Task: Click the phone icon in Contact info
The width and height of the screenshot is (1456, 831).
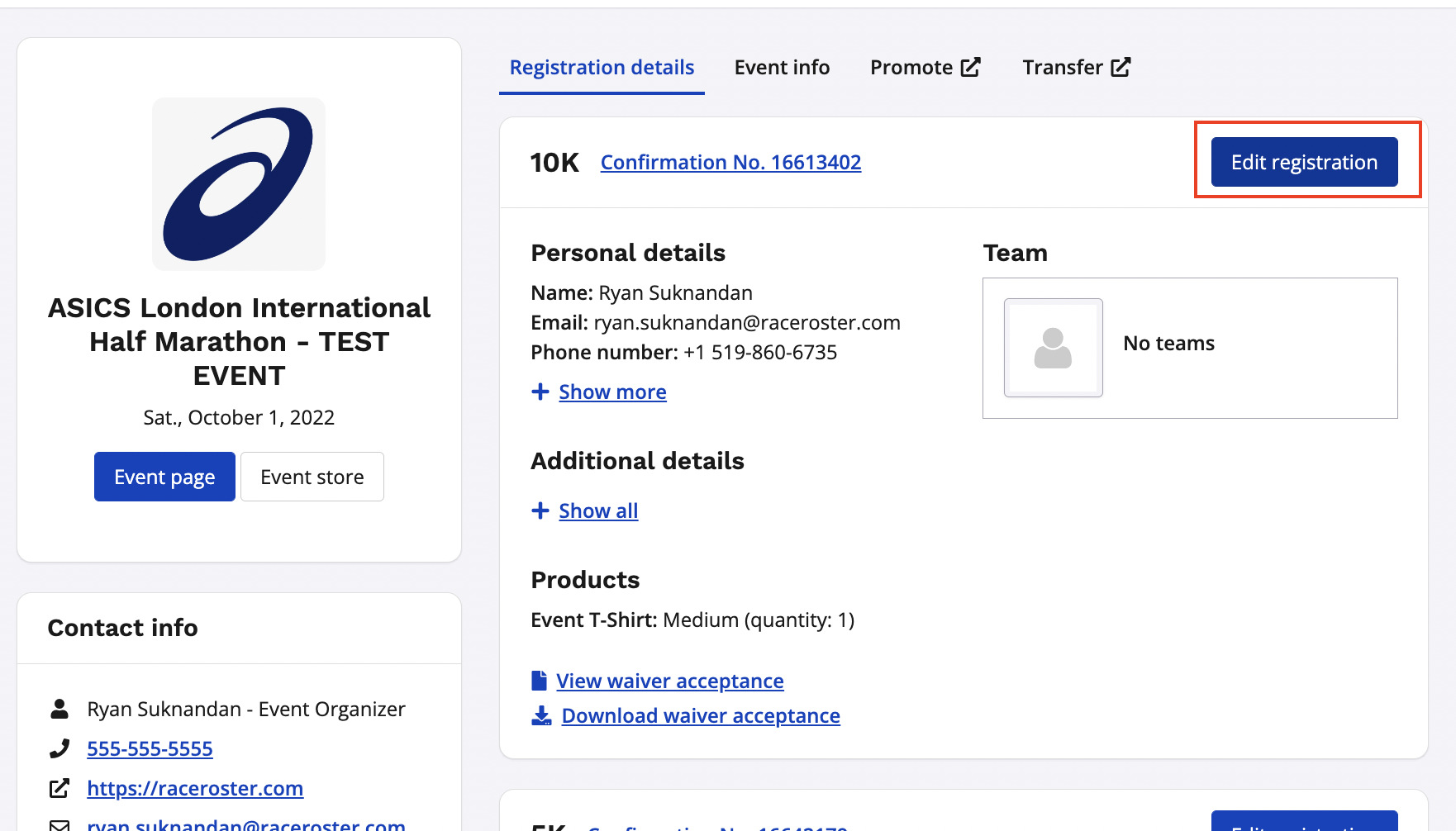Action: (59, 748)
